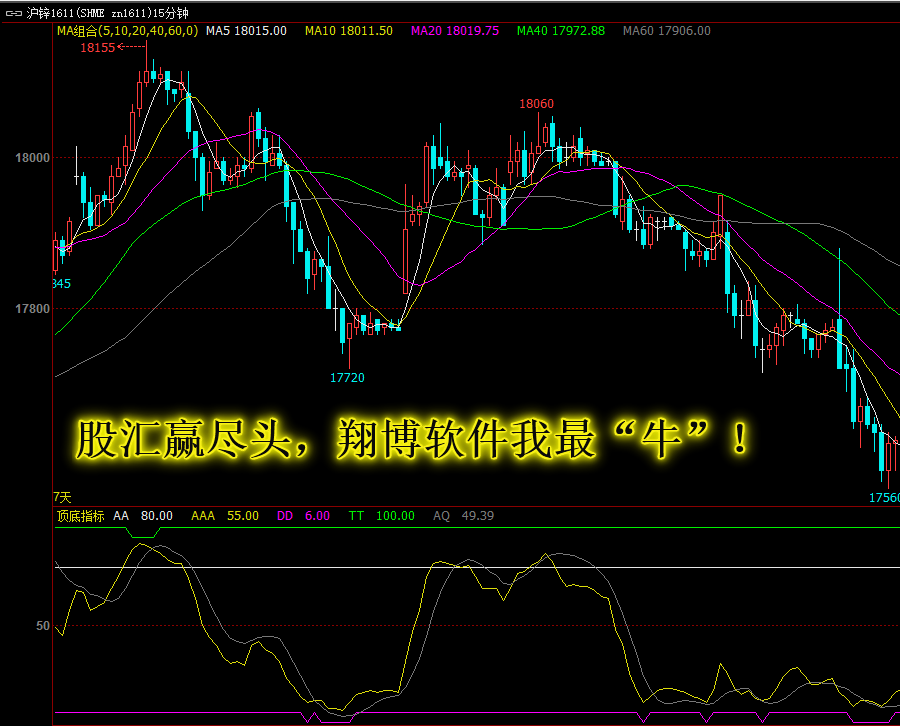Screen dimensions: 900x726
Task: Click the yellow MA10 18011.50 legend label
Action: 349,31
